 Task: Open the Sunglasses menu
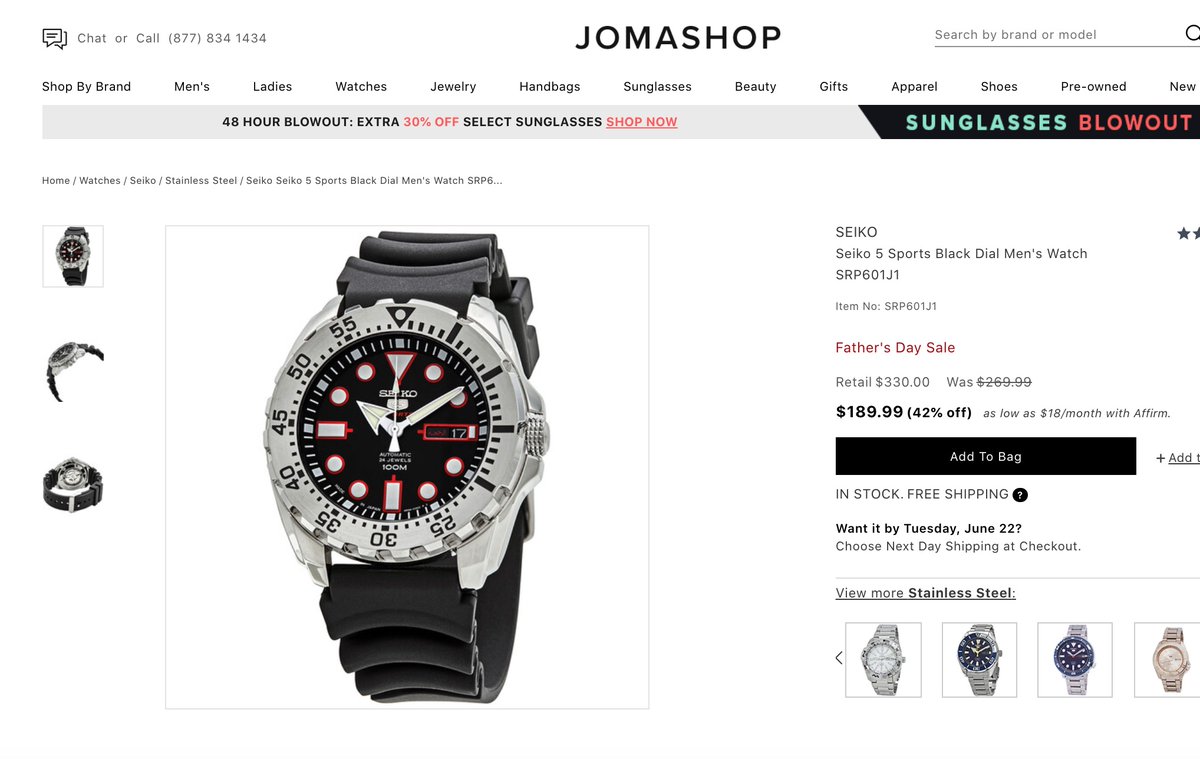click(657, 87)
